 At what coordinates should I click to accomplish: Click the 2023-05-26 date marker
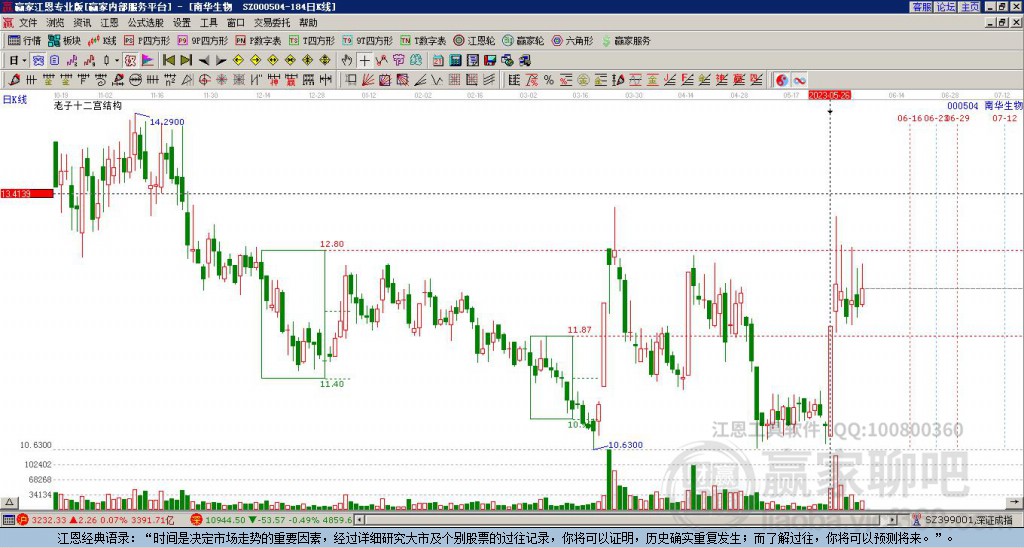[x=829, y=95]
